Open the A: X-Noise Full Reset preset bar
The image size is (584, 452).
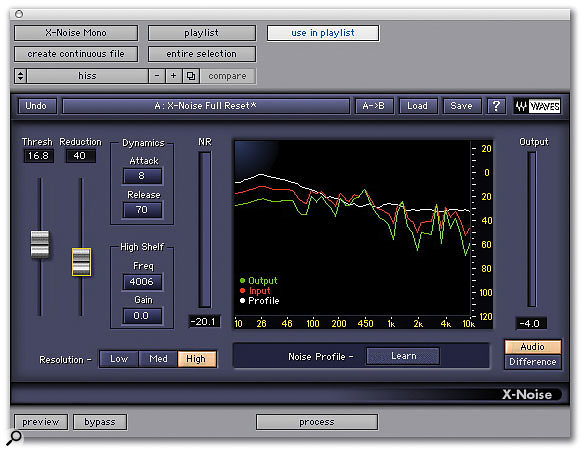coord(206,106)
